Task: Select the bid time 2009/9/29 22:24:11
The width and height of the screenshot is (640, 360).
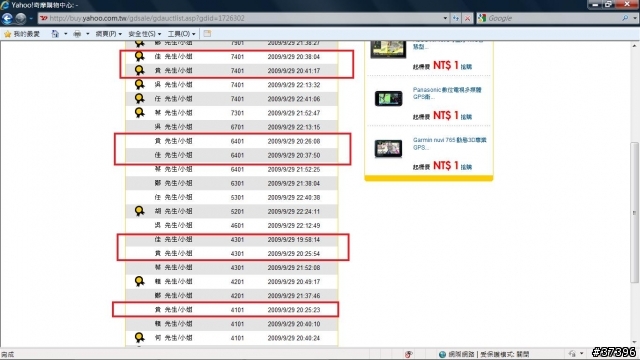Action: point(293,211)
